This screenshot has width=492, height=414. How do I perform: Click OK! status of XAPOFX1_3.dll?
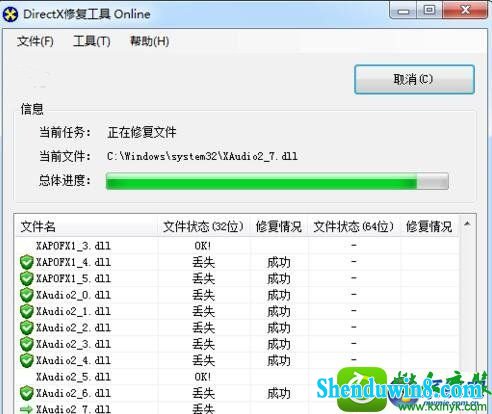point(203,246)
